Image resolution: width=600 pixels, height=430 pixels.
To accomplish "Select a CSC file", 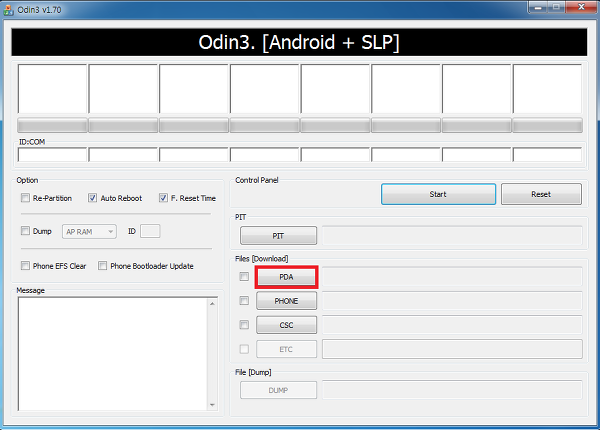I will tap(286, 325).
